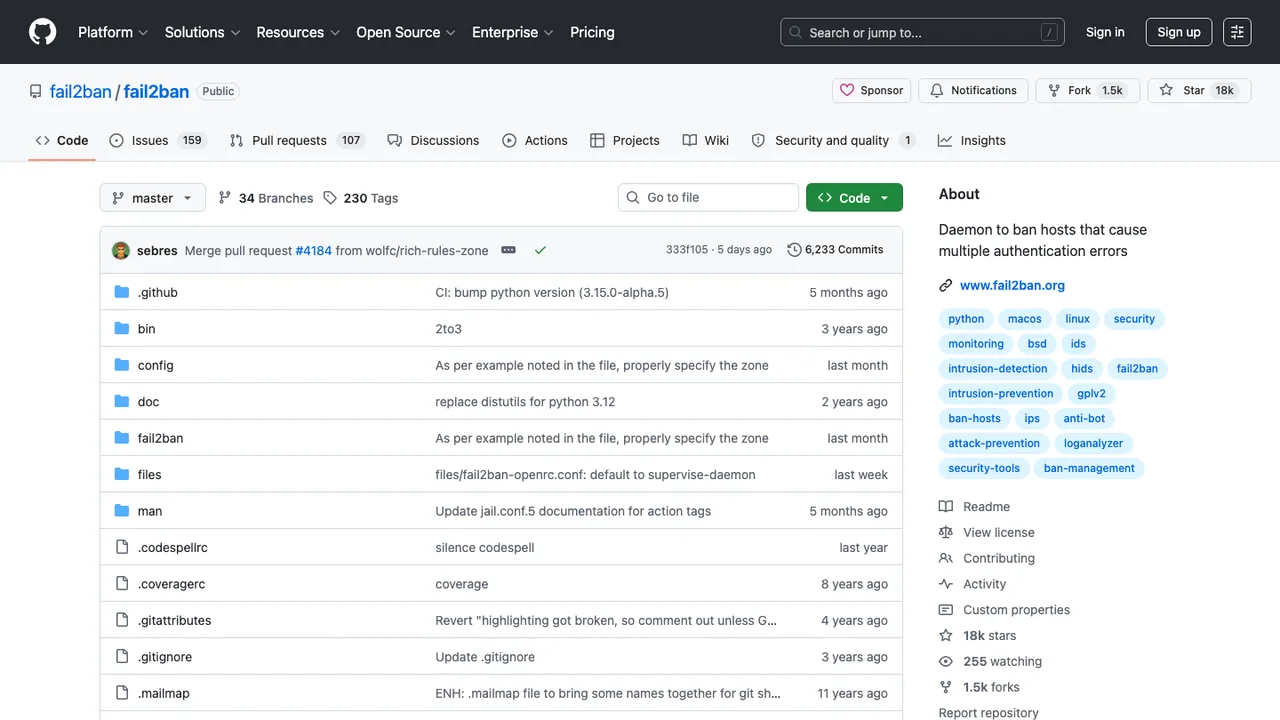
Task: Select the python topic tag
Action: [x=966, y=319]
